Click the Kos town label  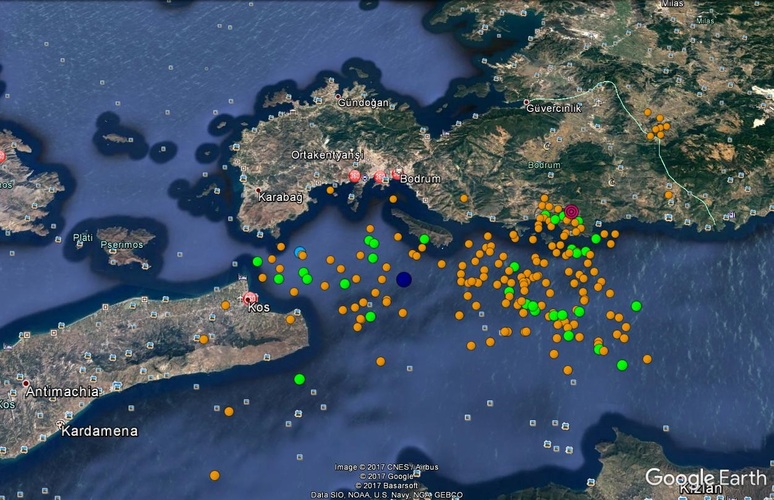(x=259, y=308)
